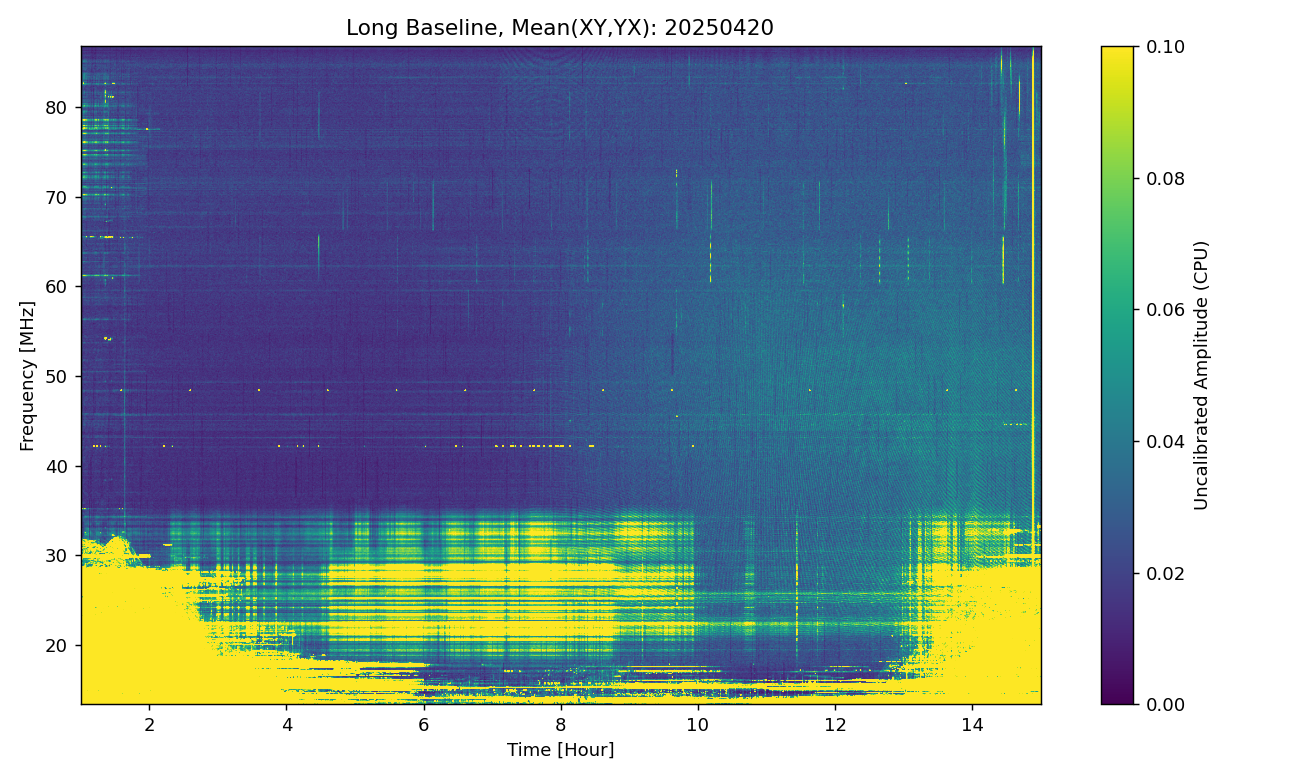Click the y-axis tick label 20
The image size is (1300, 780).
58,645
